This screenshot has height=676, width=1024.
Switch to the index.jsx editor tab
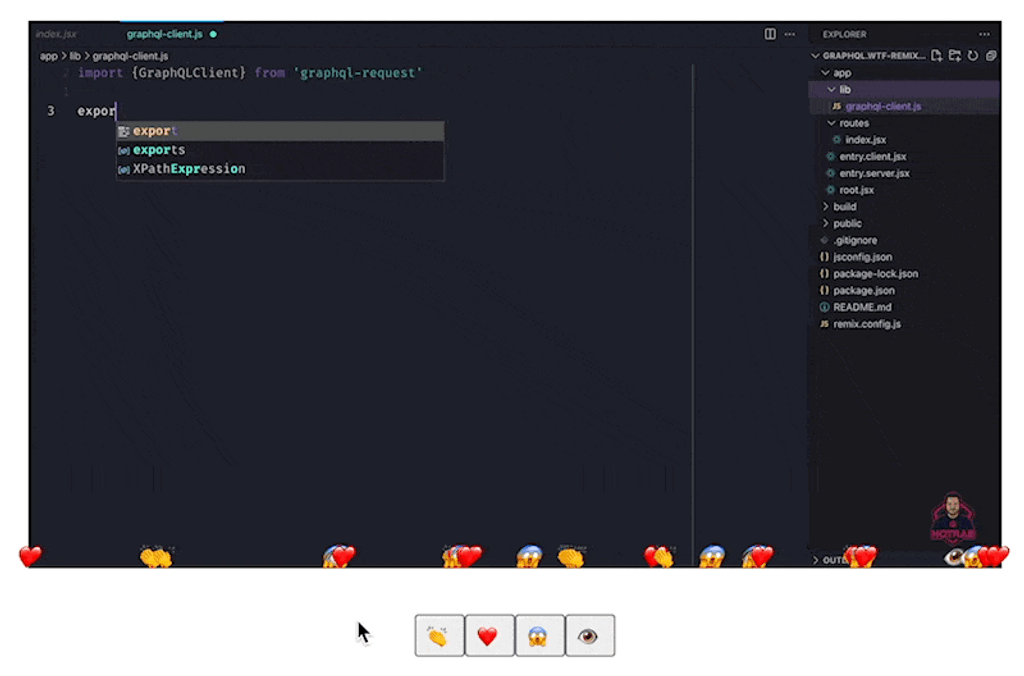coord(57,34)
